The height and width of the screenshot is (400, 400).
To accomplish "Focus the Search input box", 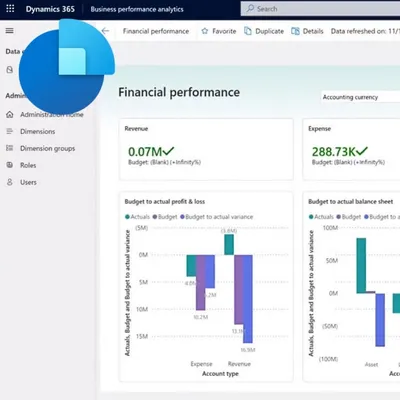I will coord(320,9).
